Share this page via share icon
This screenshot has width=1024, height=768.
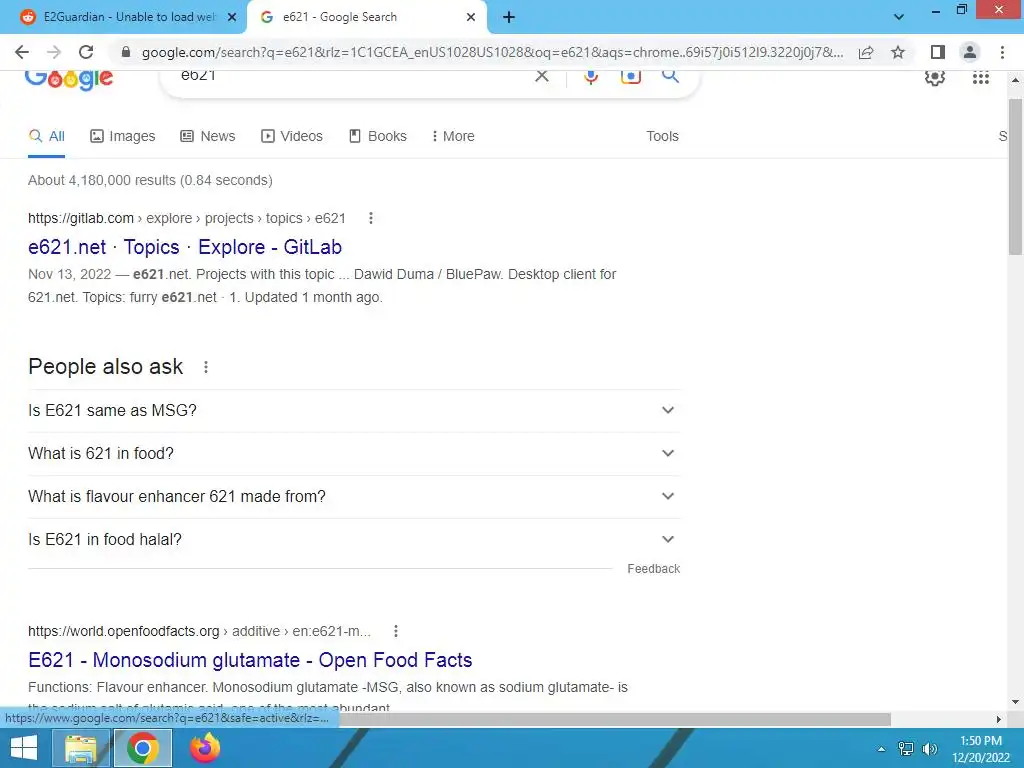coord(866,52)
